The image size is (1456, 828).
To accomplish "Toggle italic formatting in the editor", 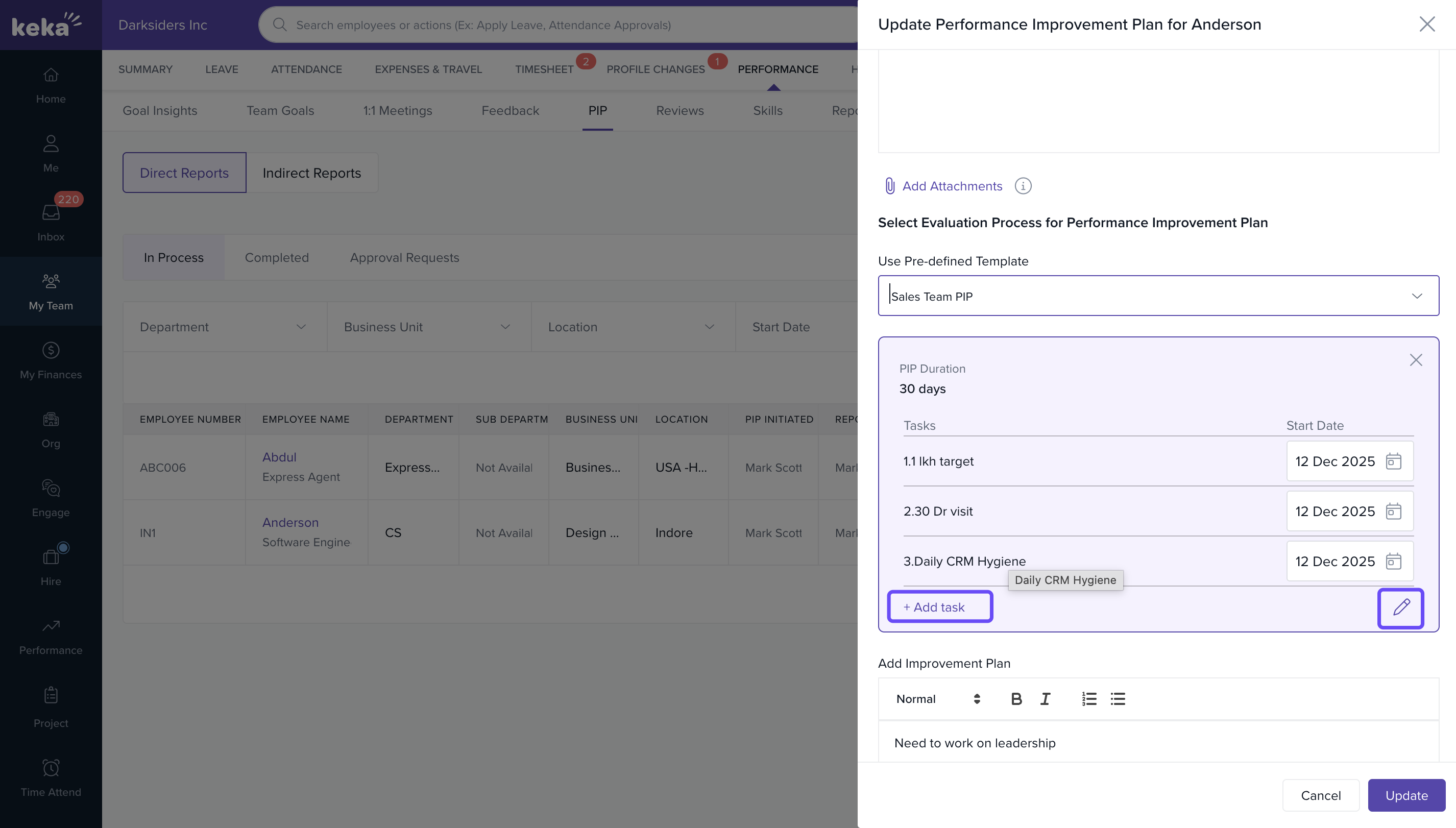I will pyautogui.click(x=1045, y=699).
